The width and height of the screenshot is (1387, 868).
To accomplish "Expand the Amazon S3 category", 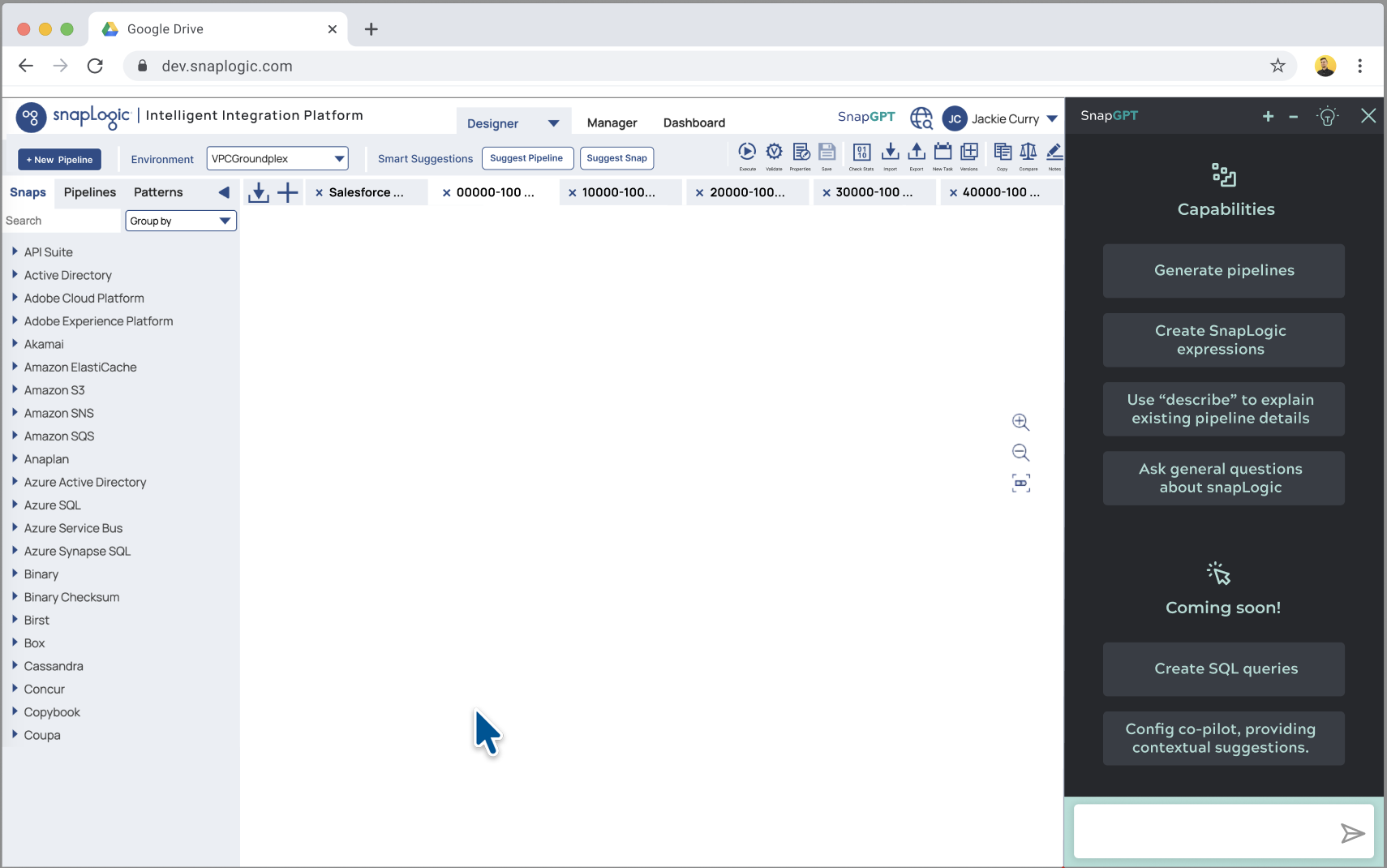I will click(15, 389).
